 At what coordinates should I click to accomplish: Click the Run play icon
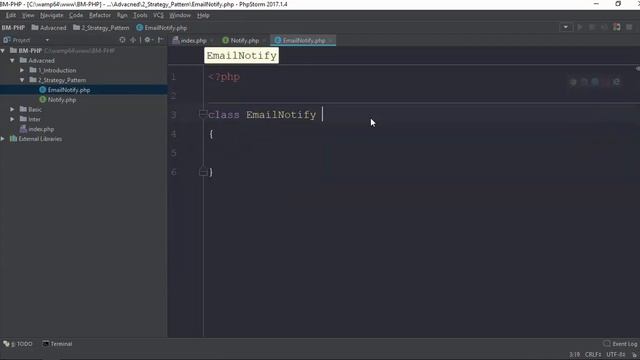click(x=580, y=27)
